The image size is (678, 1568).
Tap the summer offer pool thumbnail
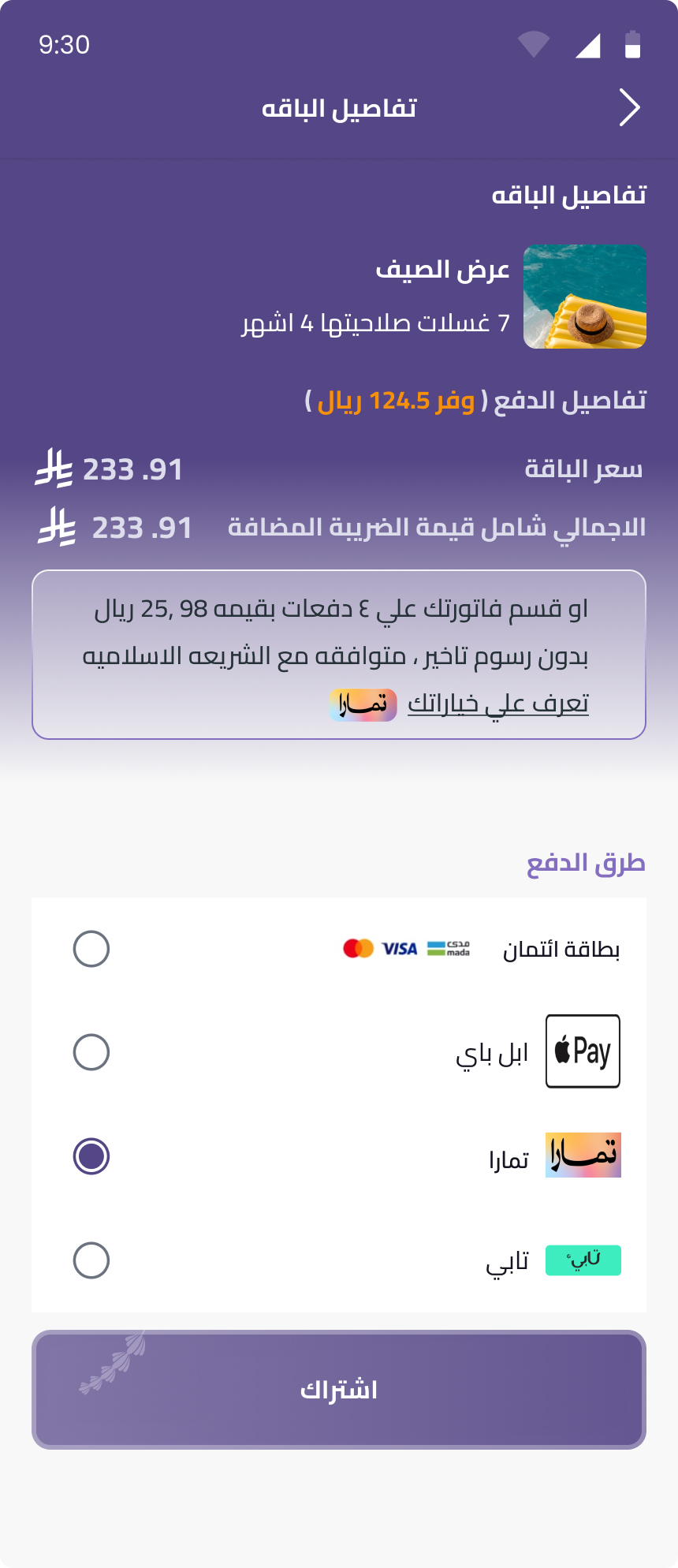(x=585, y=297)
